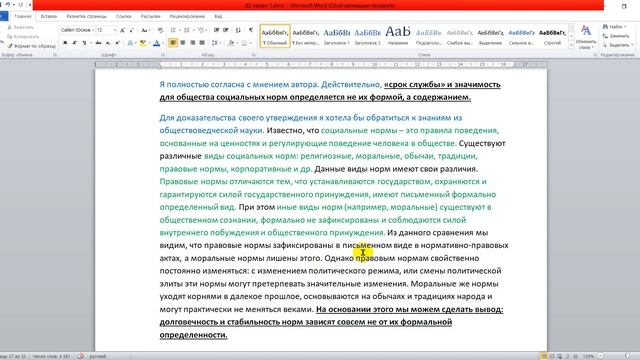Viewport: 640px width, 360px height.
Task: Switch to Вид tab
Action: 218,16
